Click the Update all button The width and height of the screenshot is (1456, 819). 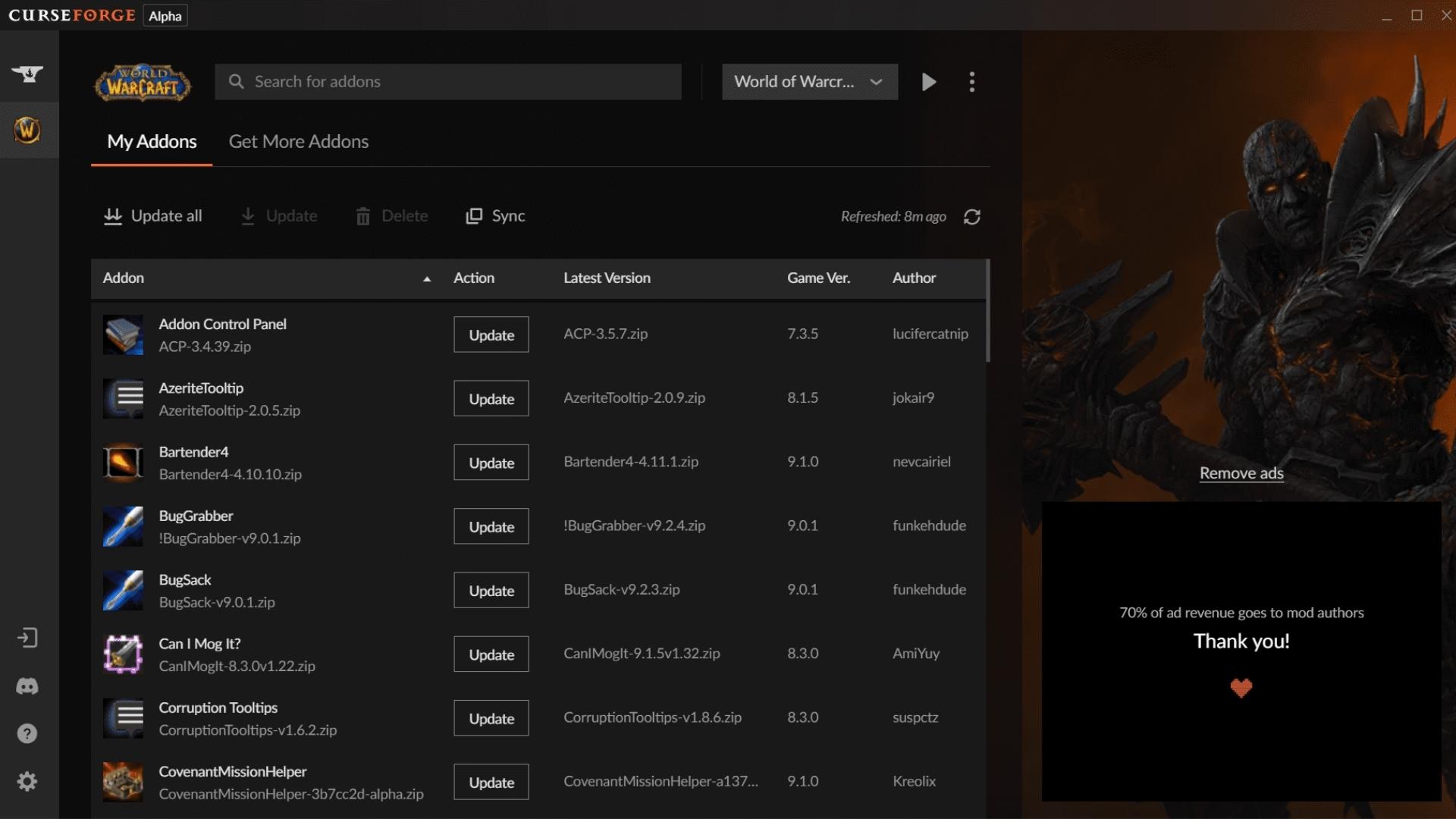coord(153,216)
